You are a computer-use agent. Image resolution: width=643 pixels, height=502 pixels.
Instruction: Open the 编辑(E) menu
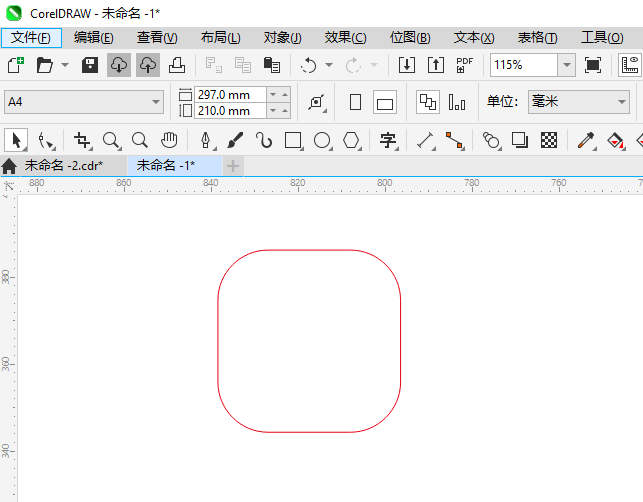93,38
